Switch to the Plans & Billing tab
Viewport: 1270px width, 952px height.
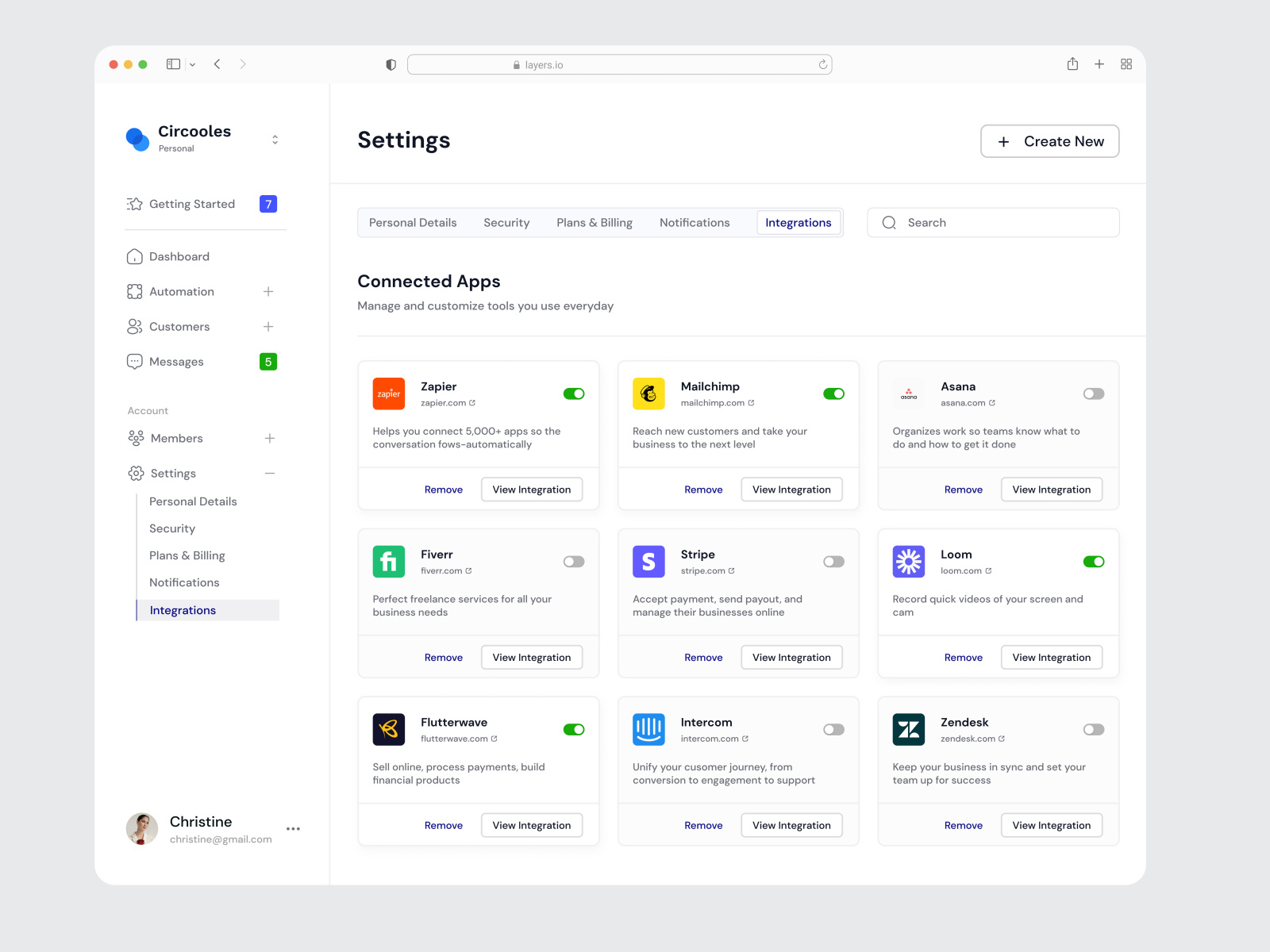click(x=595, y=223)
